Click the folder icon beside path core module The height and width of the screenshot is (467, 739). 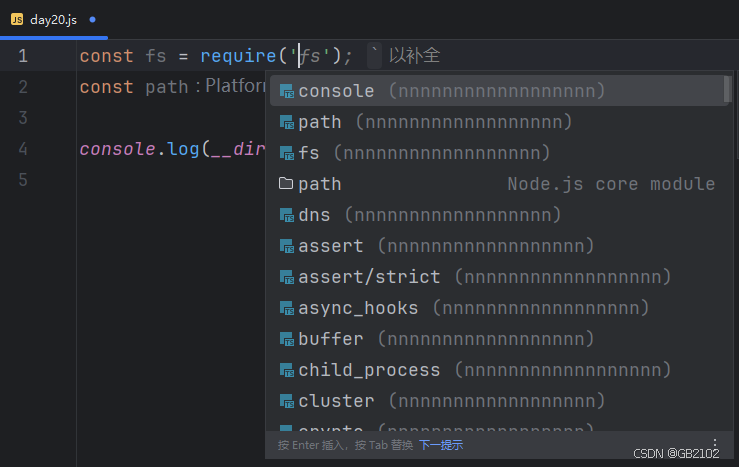pyautogui.click(x=286, y=183)
